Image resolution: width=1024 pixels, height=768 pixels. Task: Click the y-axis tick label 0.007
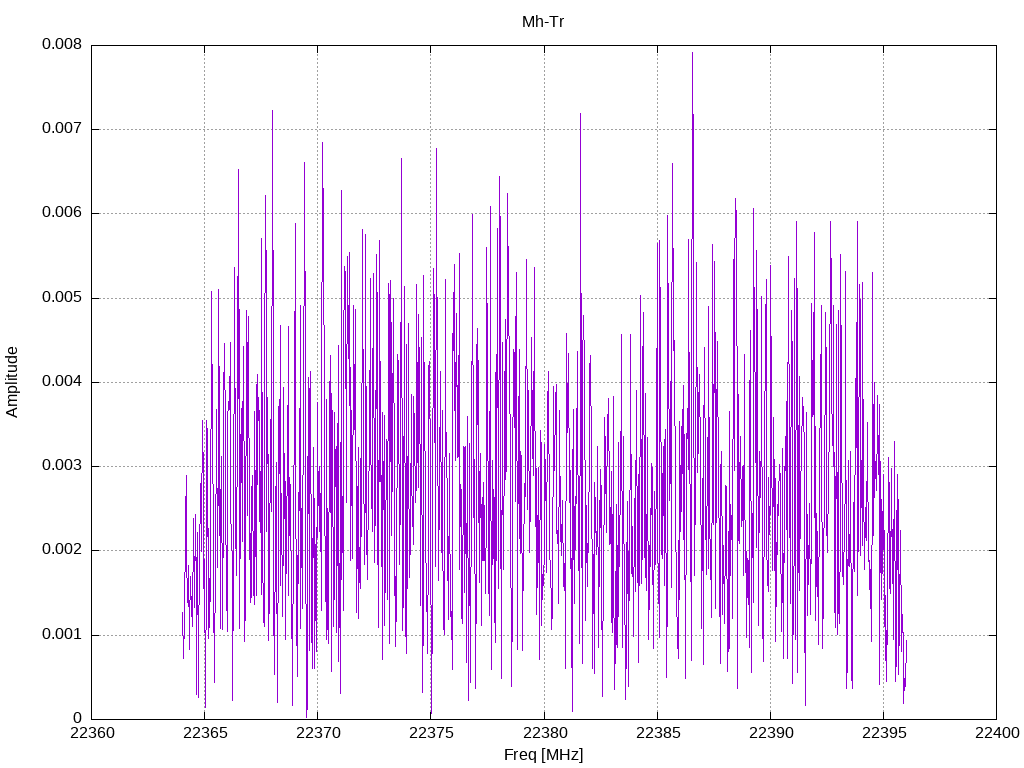pyautogui.click(x=62, y=129)
